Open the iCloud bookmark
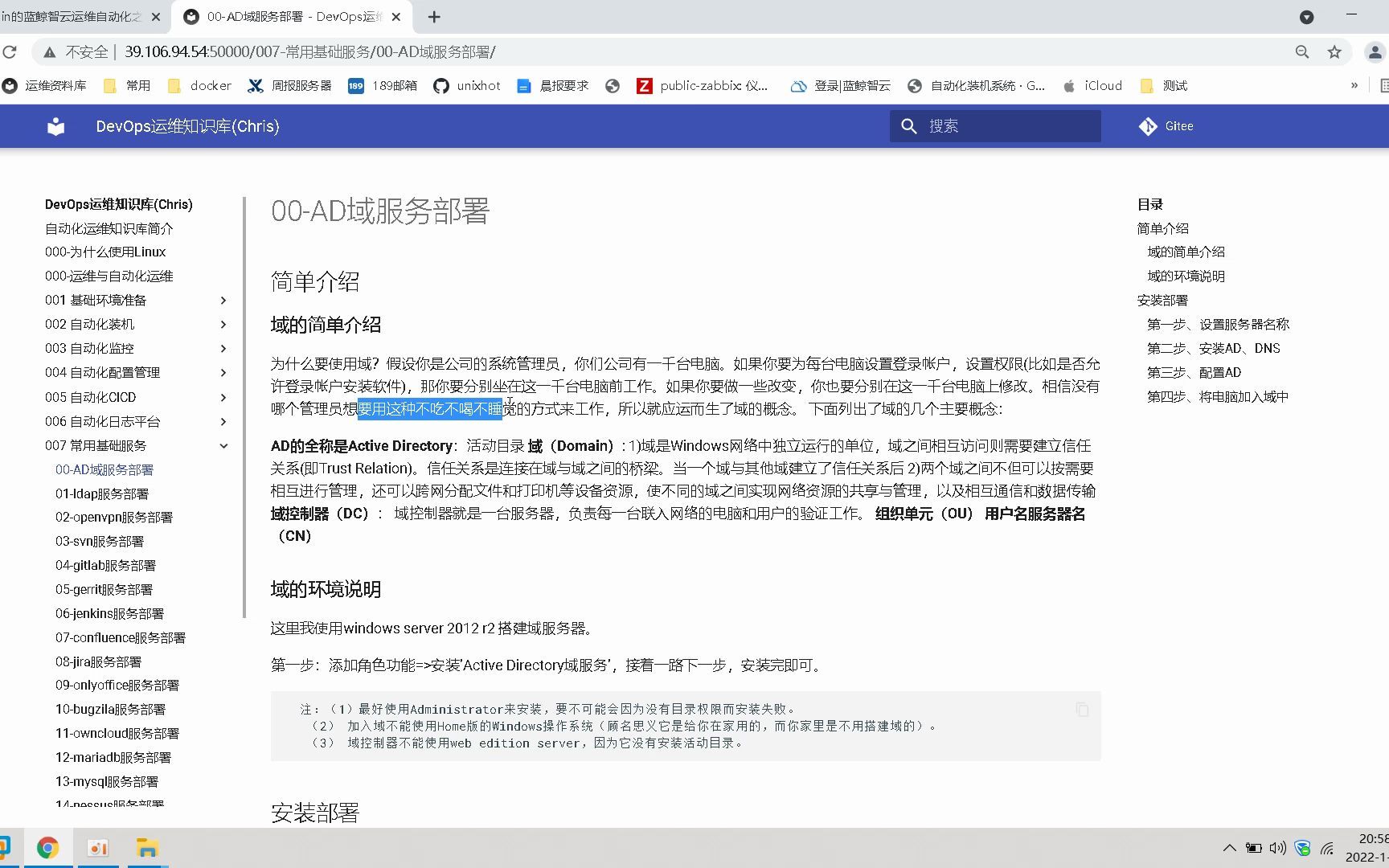This screenshot has width=1389, height=868. coord(1092,86)
